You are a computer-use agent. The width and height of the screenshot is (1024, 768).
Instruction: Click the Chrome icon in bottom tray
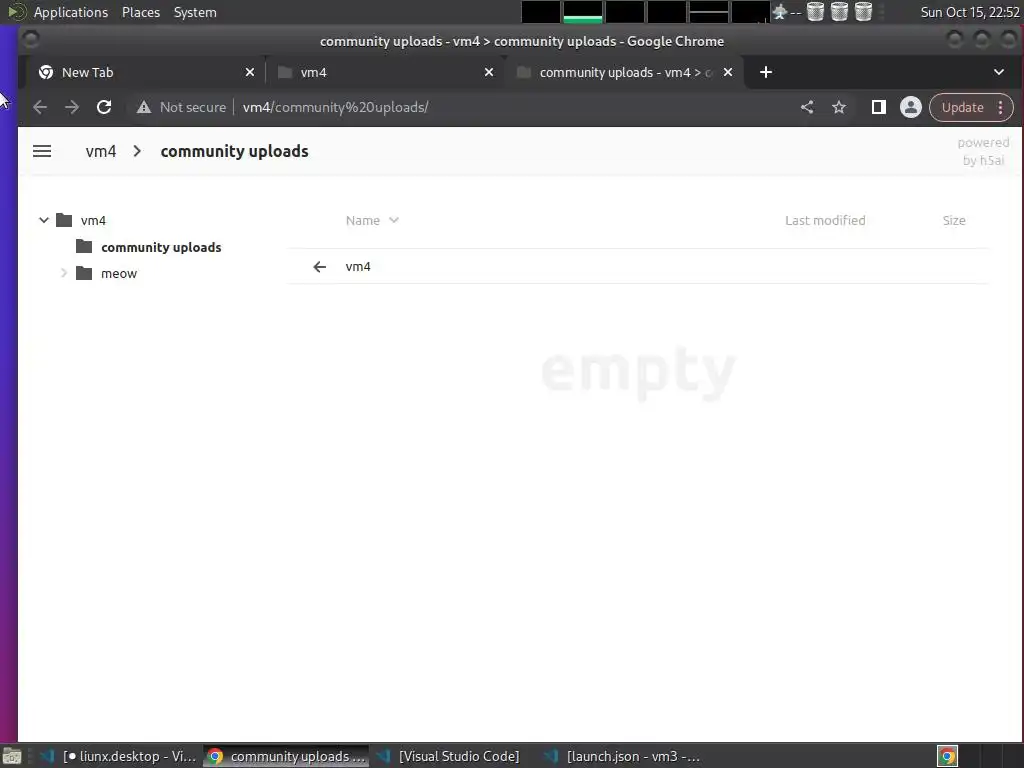pyautogui.click(x=947, y=756)
